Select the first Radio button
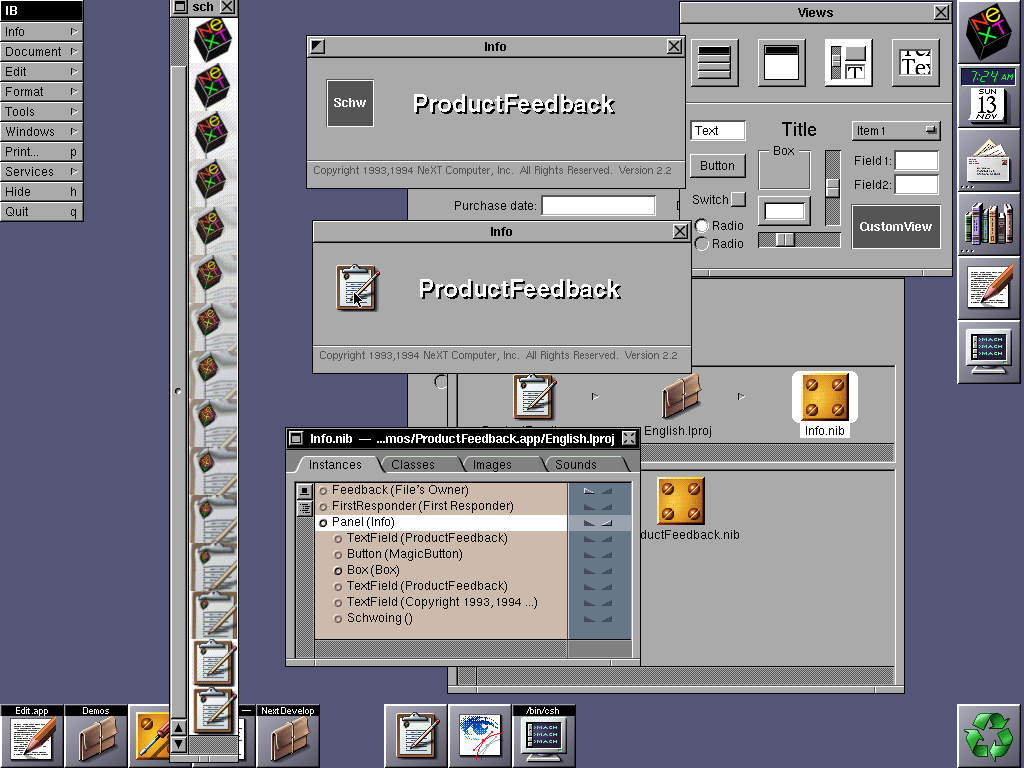The height and width of the screenshot is (768, 1024). (702, 226)
